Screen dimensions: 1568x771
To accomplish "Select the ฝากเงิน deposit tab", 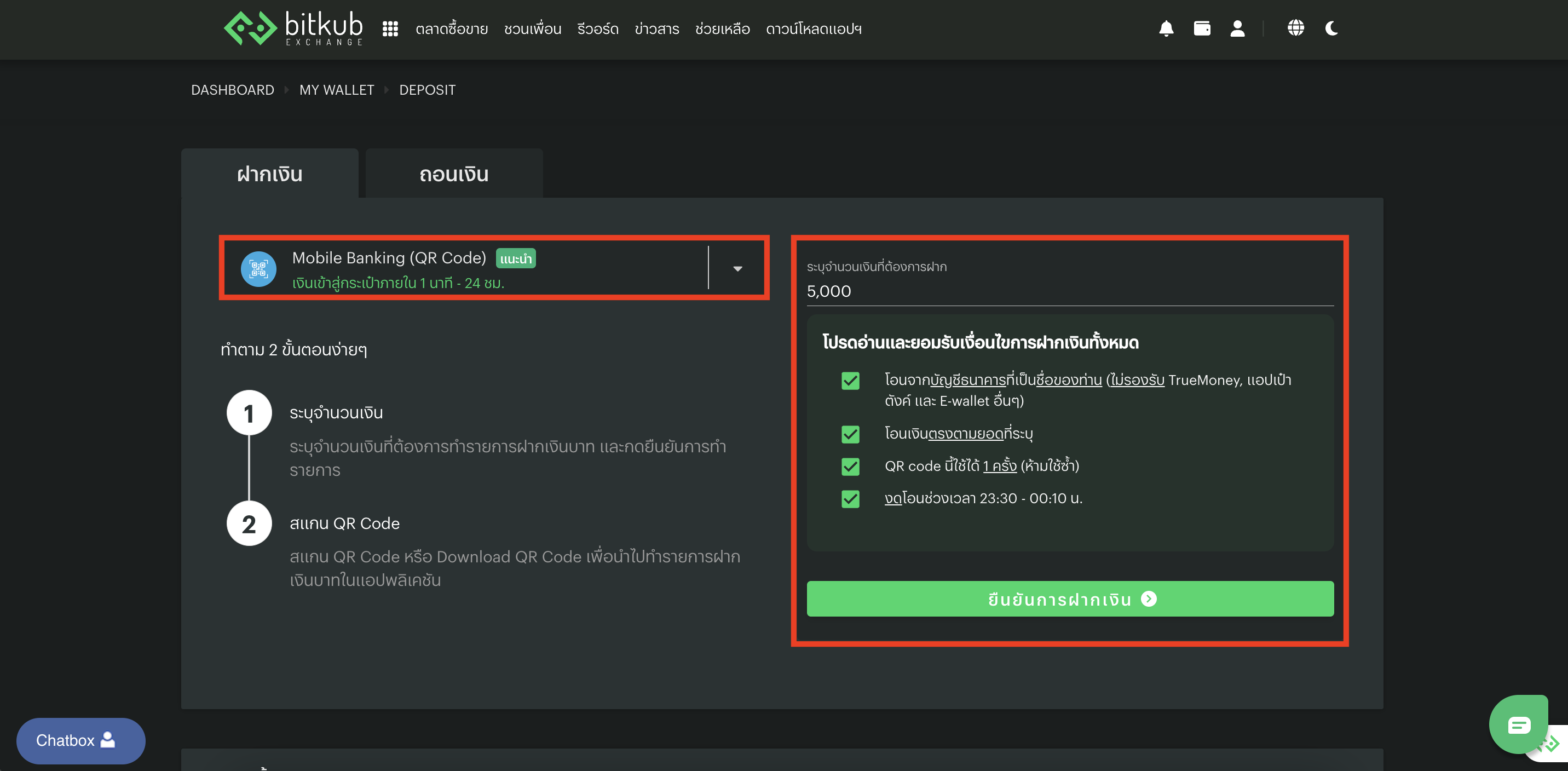I will (x=270, y=174).
